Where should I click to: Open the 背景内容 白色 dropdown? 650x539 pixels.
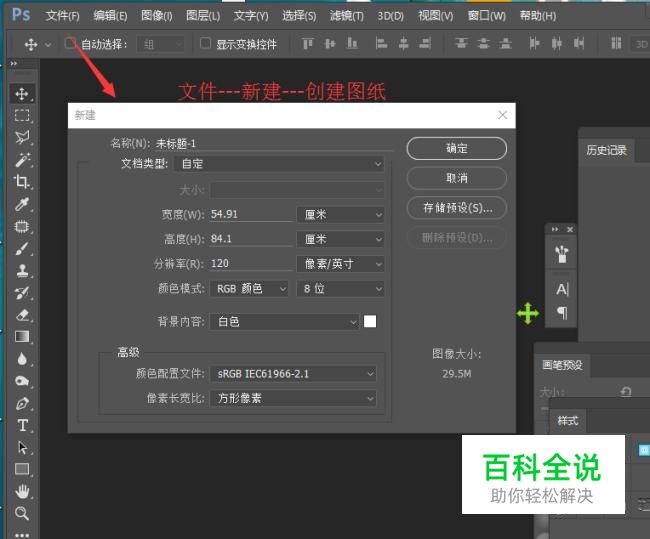(284, 321)
